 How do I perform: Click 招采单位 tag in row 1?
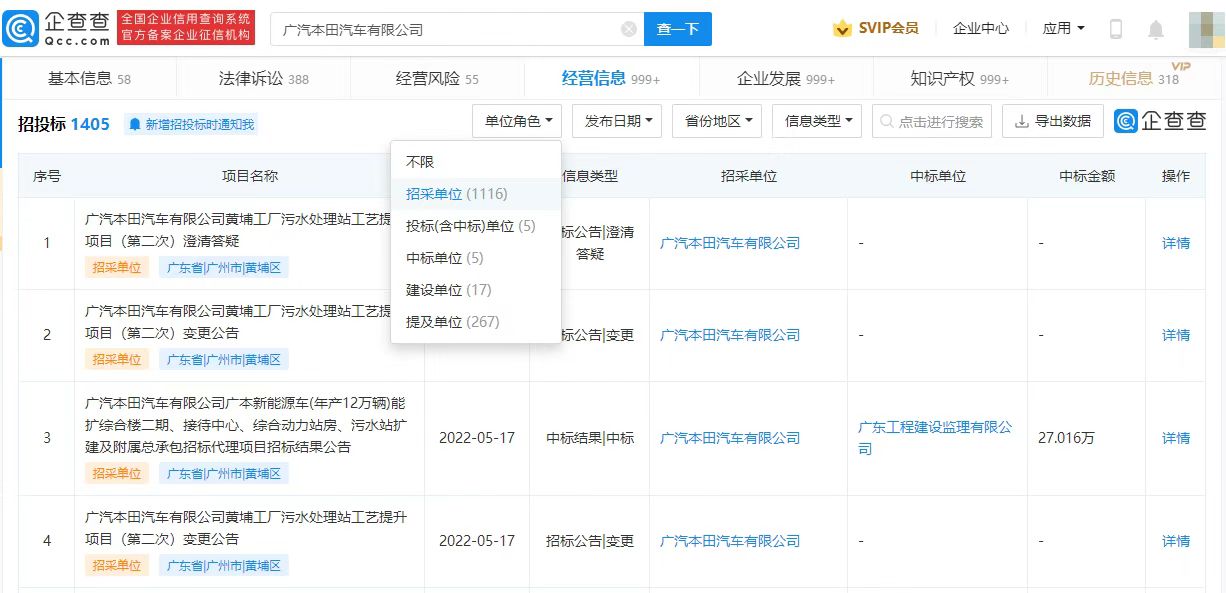(117, 268)
